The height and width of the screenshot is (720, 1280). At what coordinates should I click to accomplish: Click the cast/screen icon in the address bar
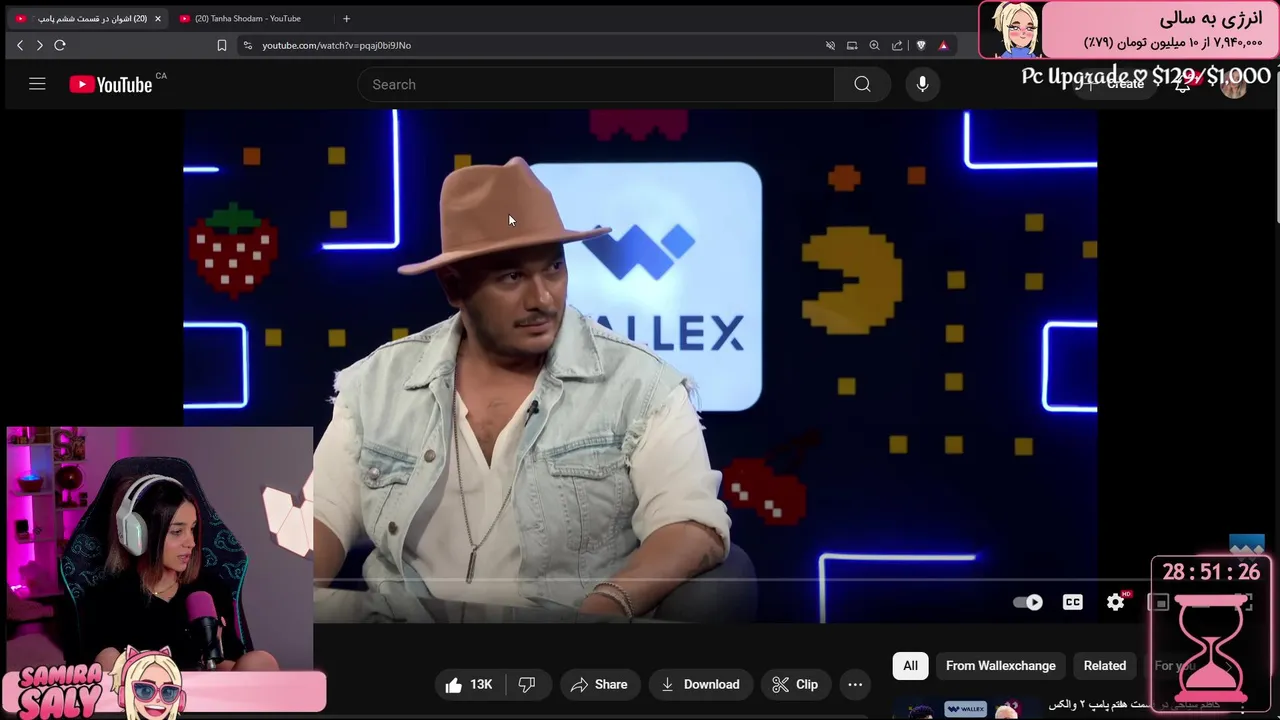(852, 45)
